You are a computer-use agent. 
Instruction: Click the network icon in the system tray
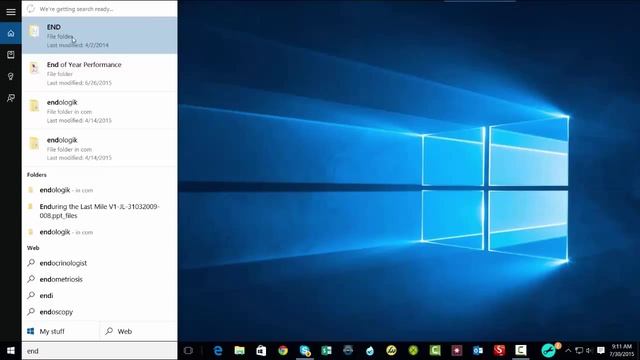point(579,351)
